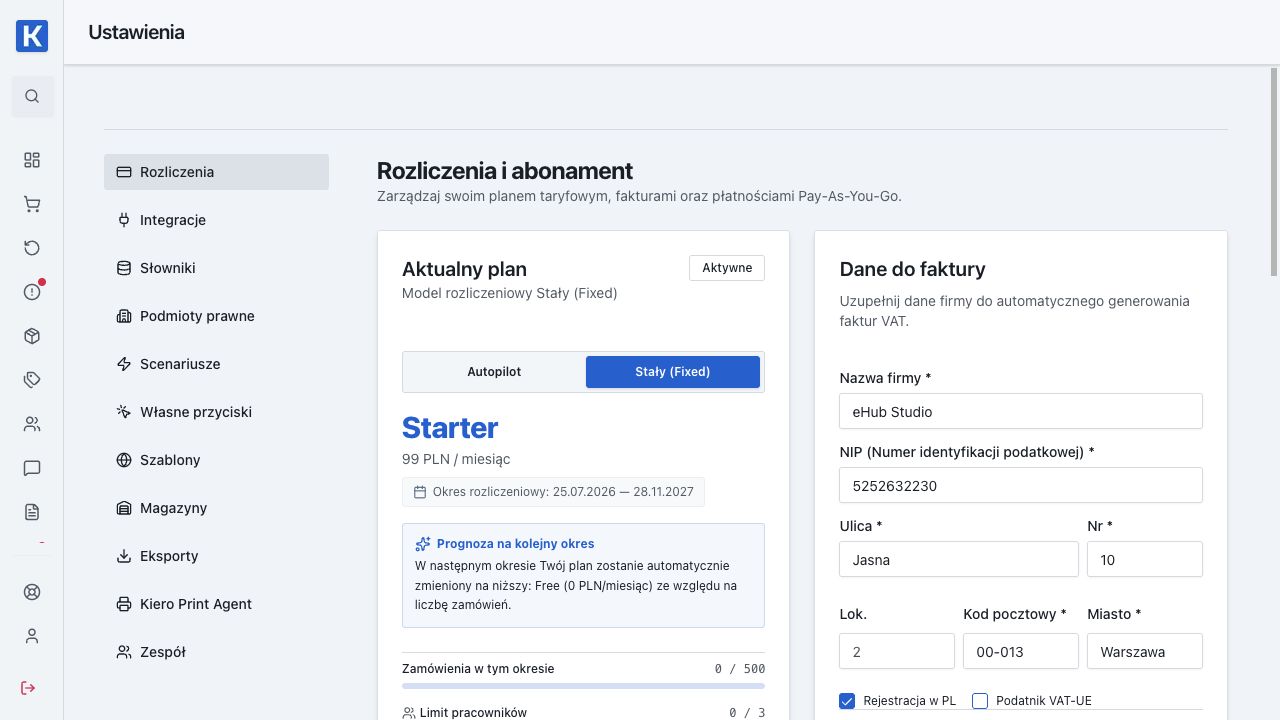Viewport: 1280px width, 720px height.
Task: Open the support lifebuoy icon
Action: pos(32,592)
